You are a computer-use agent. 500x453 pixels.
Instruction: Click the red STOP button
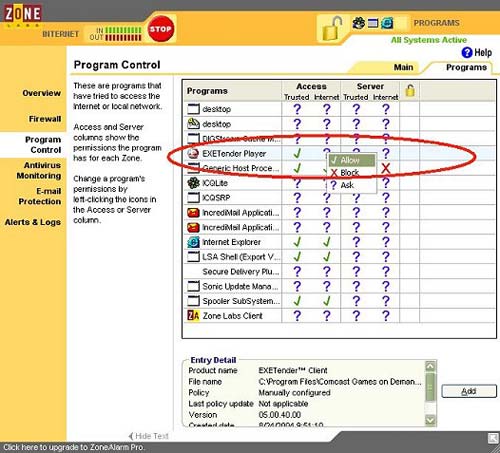pos(161,29)
